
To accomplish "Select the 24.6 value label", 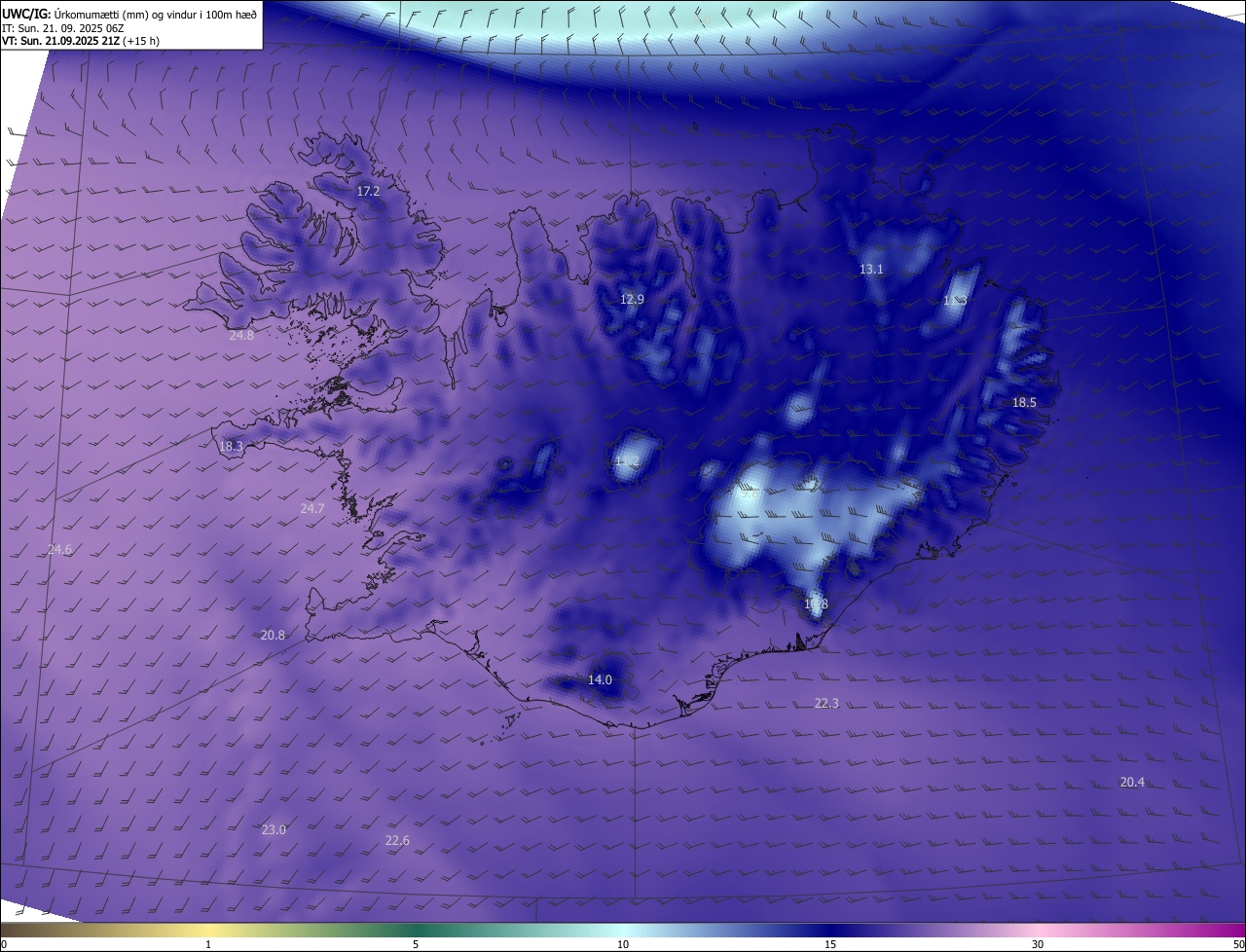I will (x=59, y=550).
